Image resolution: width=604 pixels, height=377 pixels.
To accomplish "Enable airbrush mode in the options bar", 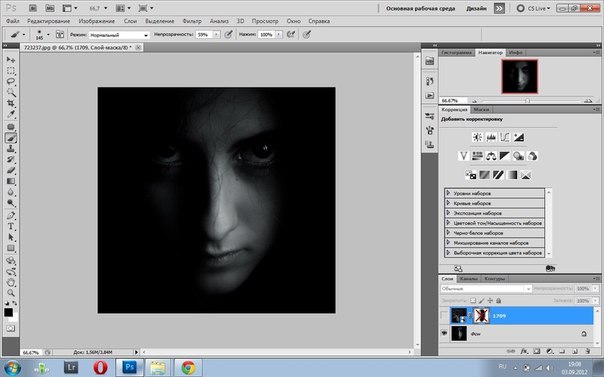I will tap(291, 35).
